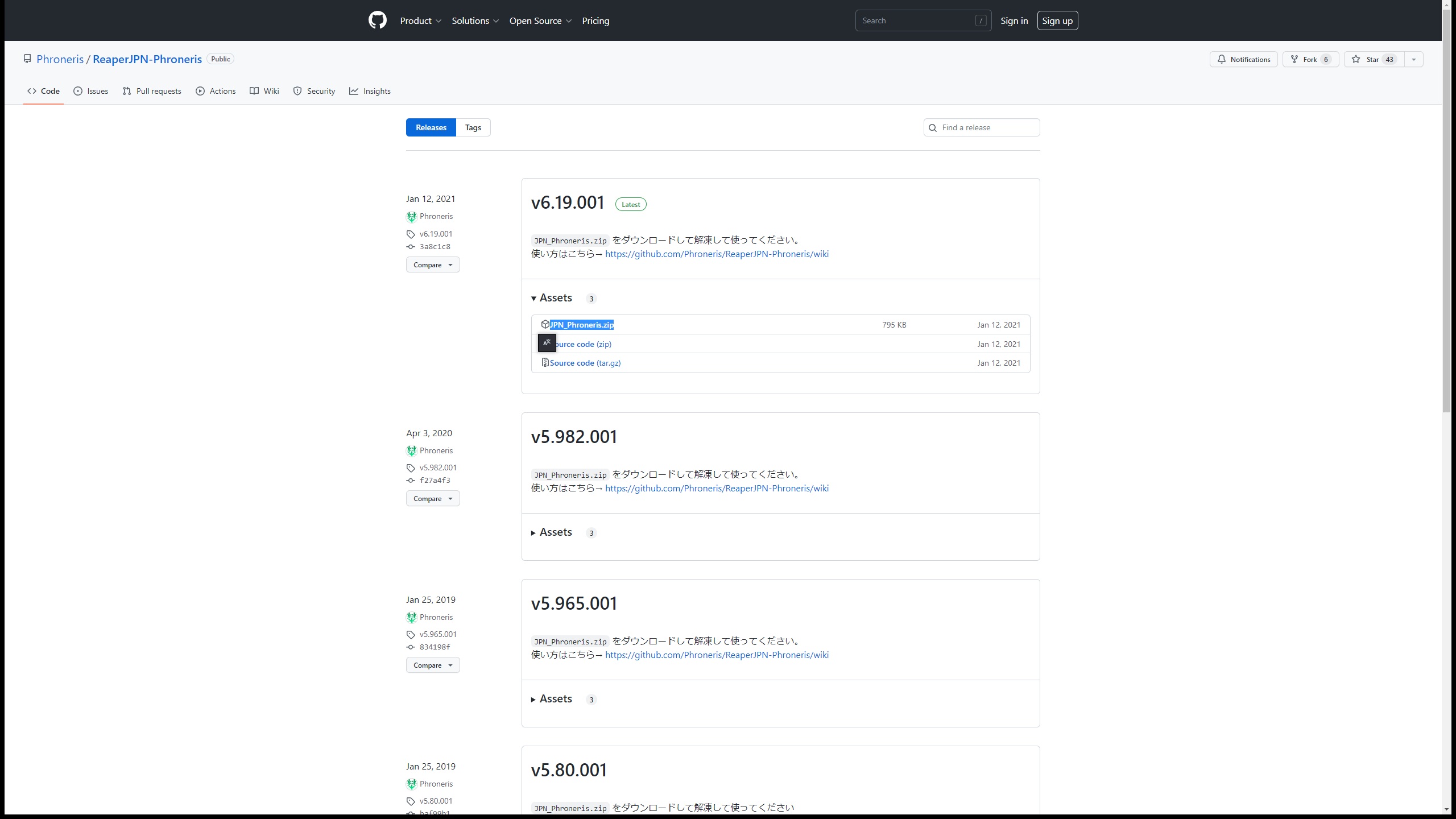
Task: Click Phroneris avatar on v6.19.001 release
Action: pyautogui.click(x=411, y=217)
